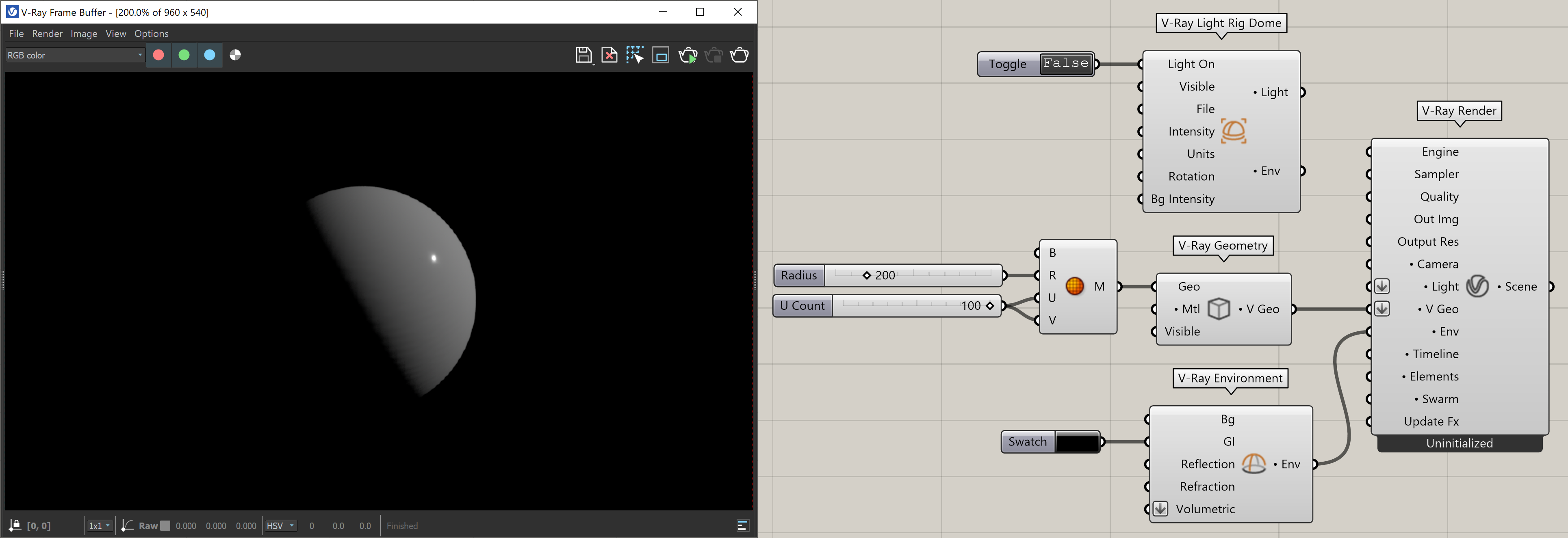This screenshot has height=538, width=1568.
Task: Click the Radius slider grip at 200
Action: pyautogui.click(x=867, y=276)
